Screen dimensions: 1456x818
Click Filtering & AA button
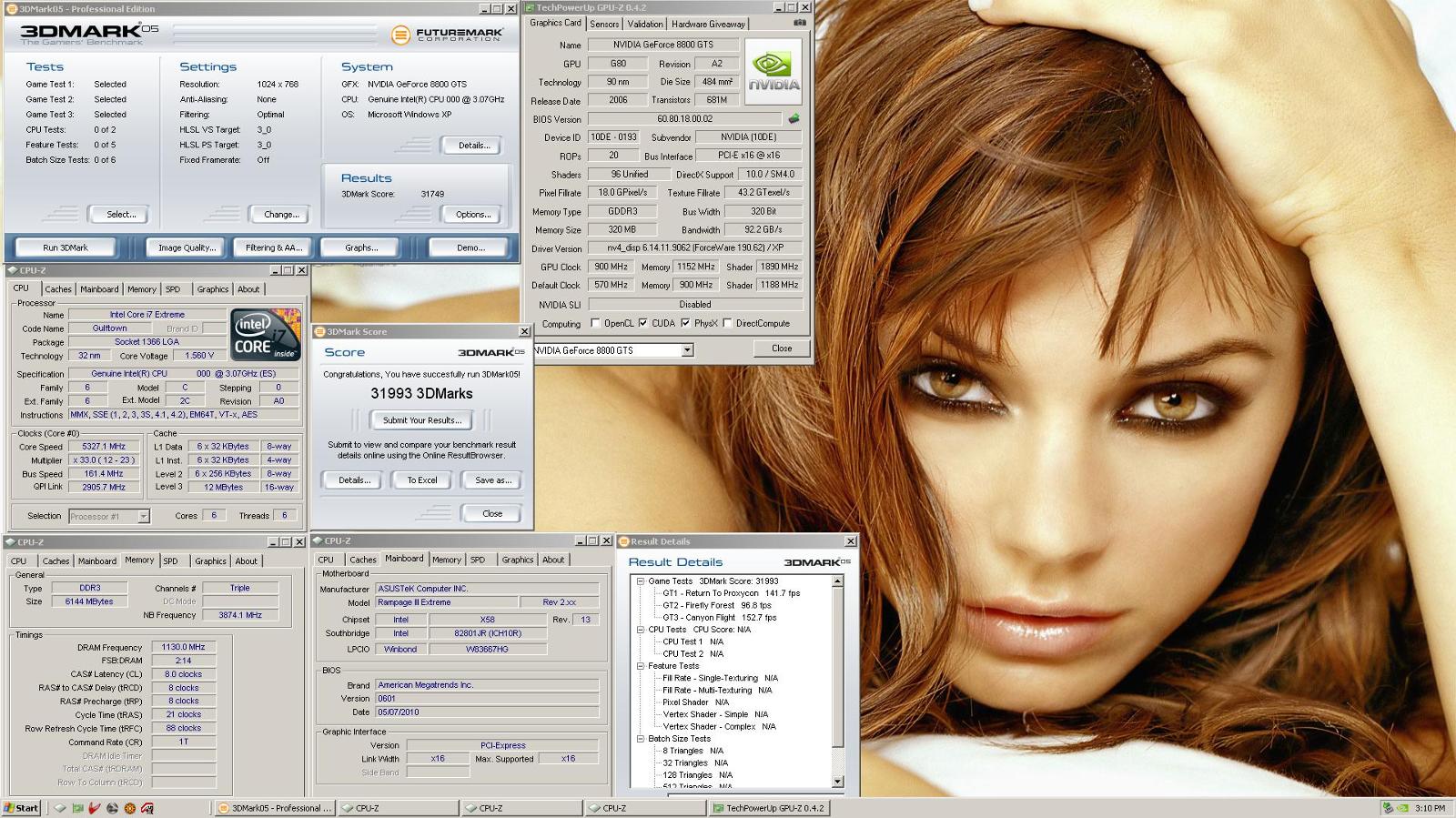(x=273, y=247)
